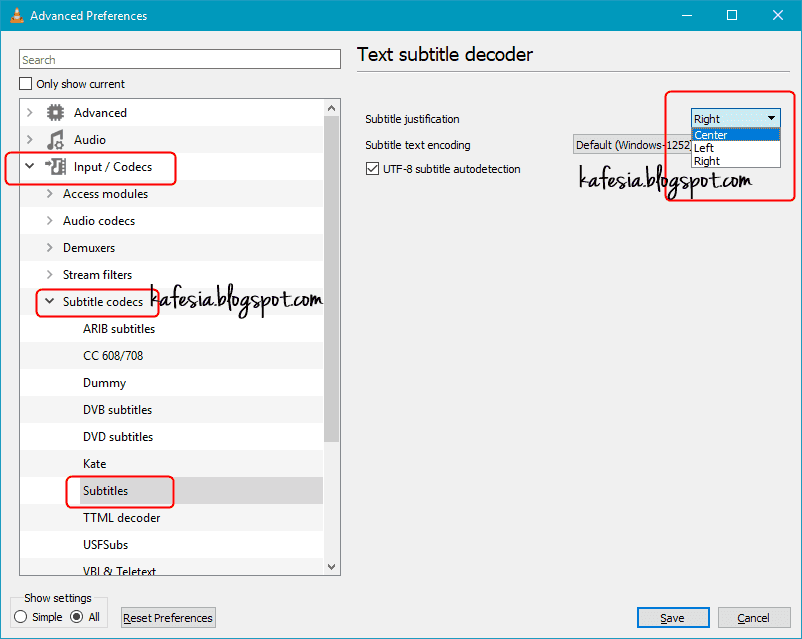The image size is (802, 639).
Task: Click in the Search field
Action: point(180,59)
